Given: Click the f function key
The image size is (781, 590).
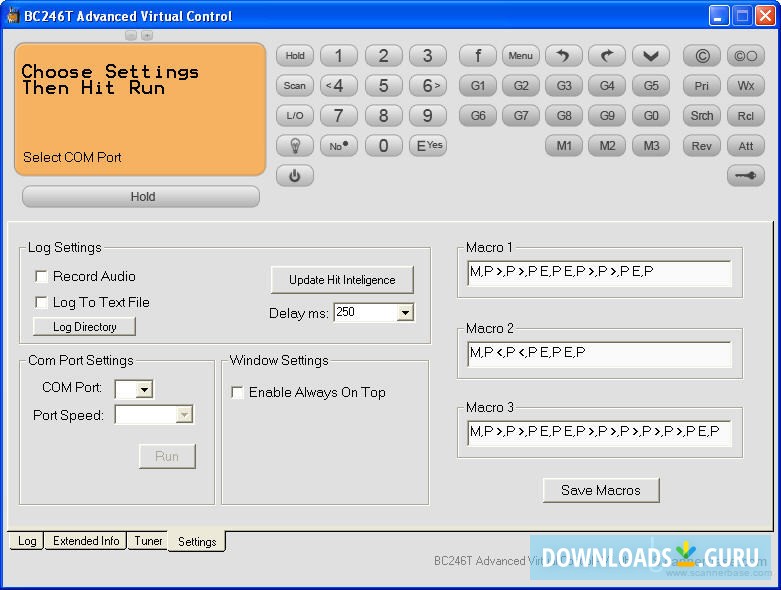Looking at the screenshot, I should (x=478, y=56).
